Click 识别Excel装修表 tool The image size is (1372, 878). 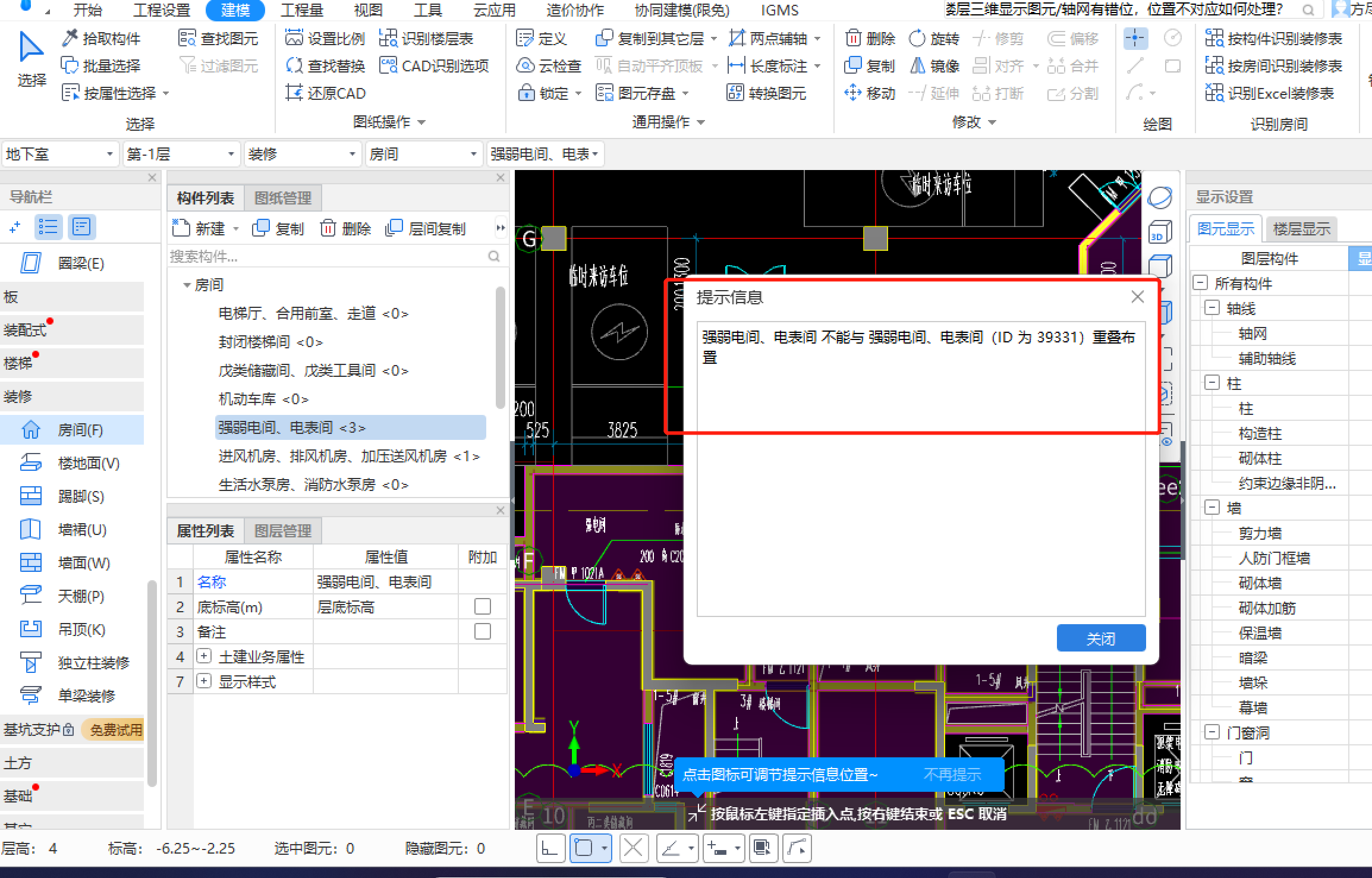1270,93
